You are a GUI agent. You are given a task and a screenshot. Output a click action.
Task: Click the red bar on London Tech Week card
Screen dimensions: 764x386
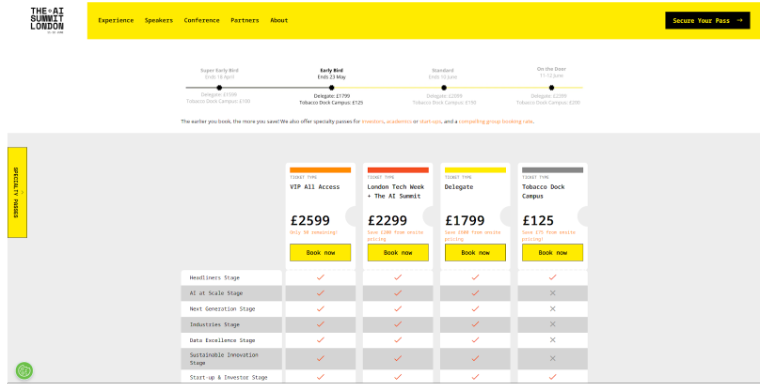(x=398, y=170)
